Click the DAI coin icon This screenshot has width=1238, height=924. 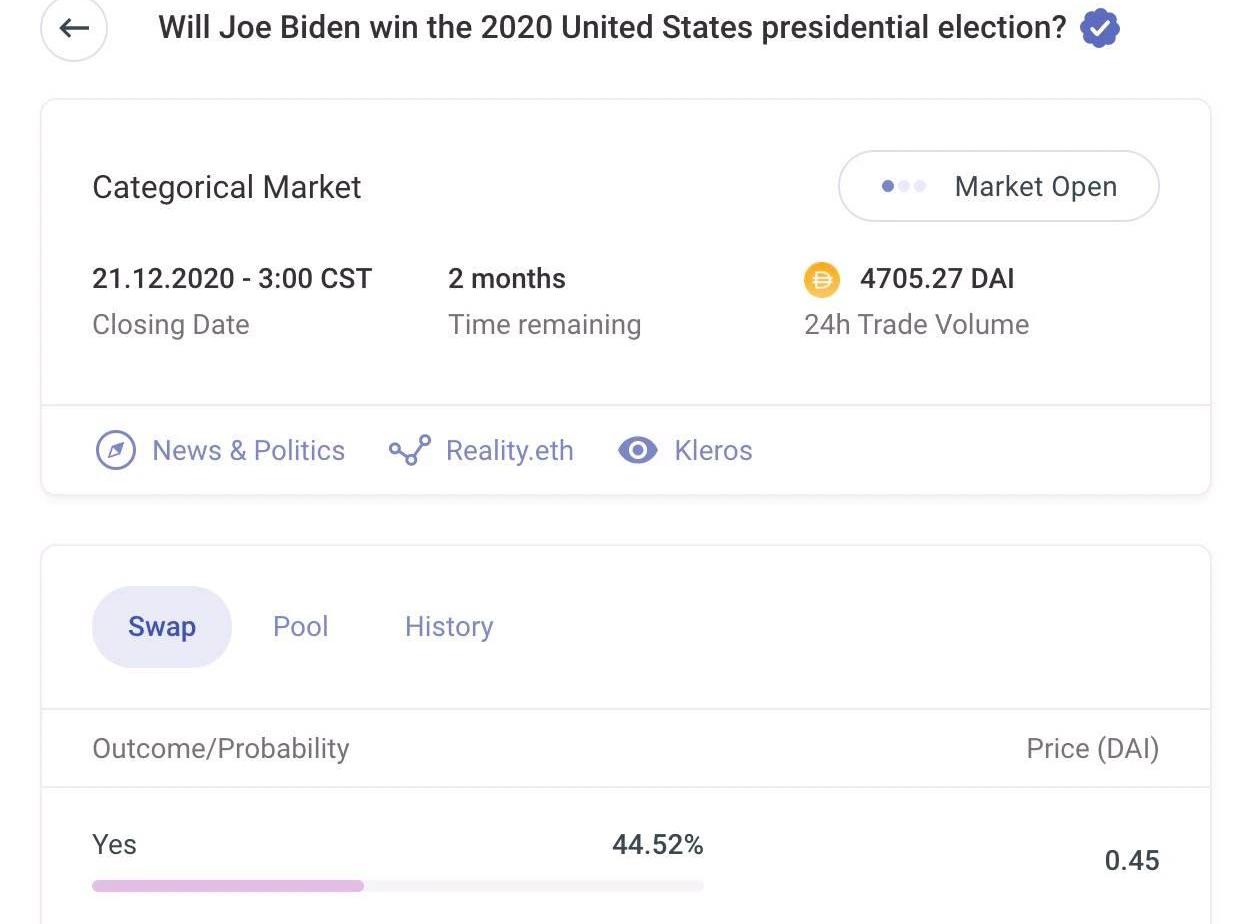[822, 279]
